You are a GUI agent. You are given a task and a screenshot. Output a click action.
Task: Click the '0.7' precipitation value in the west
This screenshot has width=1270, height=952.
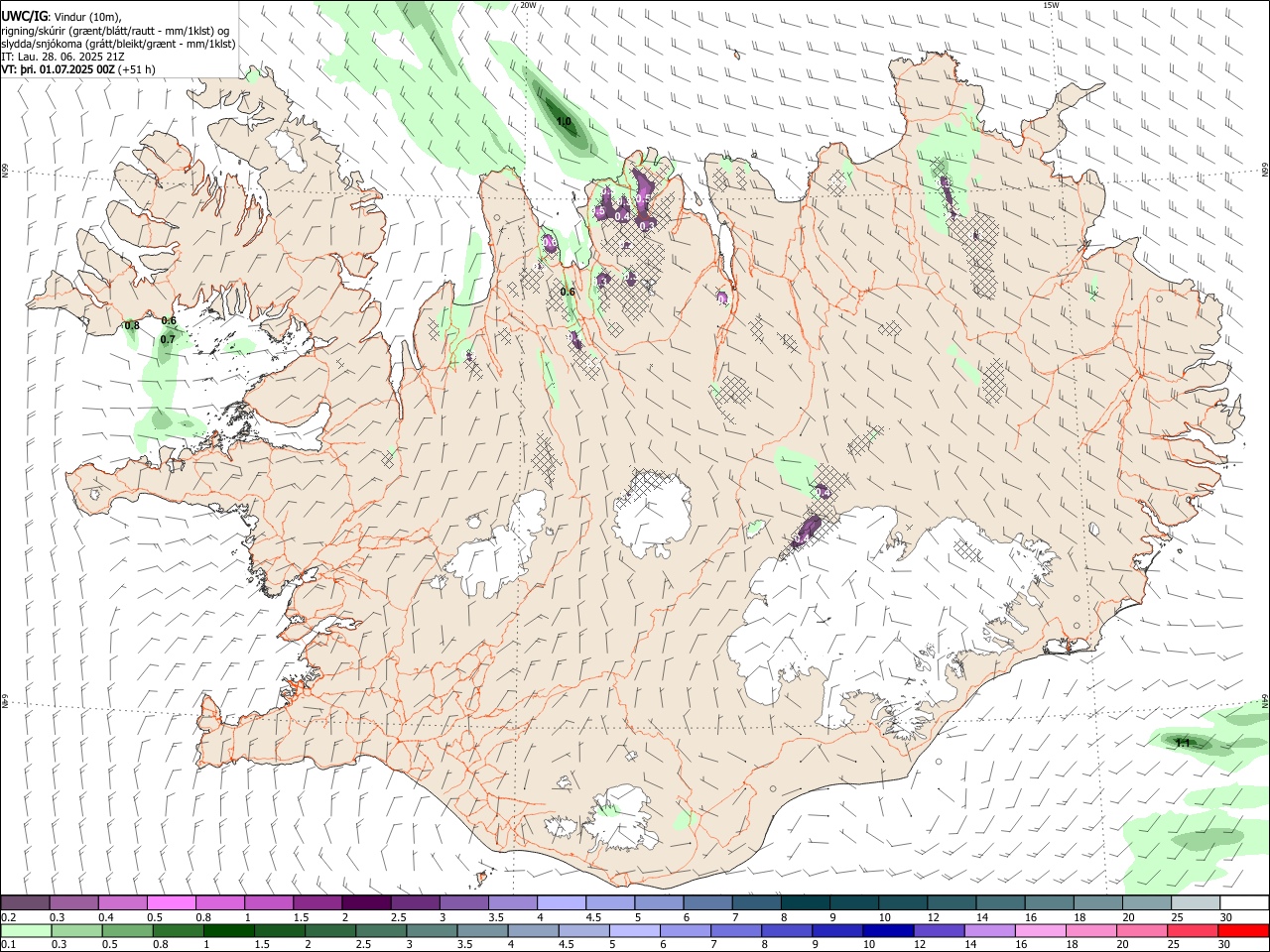[x=168, y=339]
